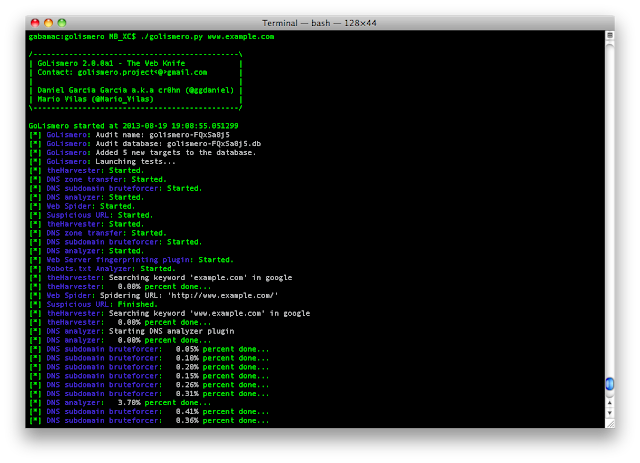Click the bruteforcer '0.26% percent done' line
The height and width of the screenshot is (463, 640).
coord(149,385)
